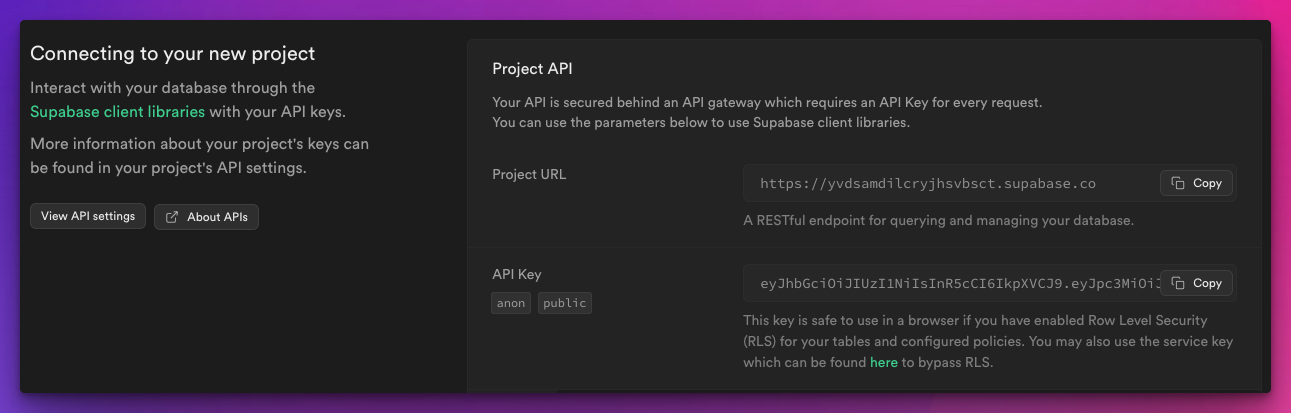This screenshot has height=413, width=1291.
Task: Click the external-link icon on About APIs
Action: 173,217
